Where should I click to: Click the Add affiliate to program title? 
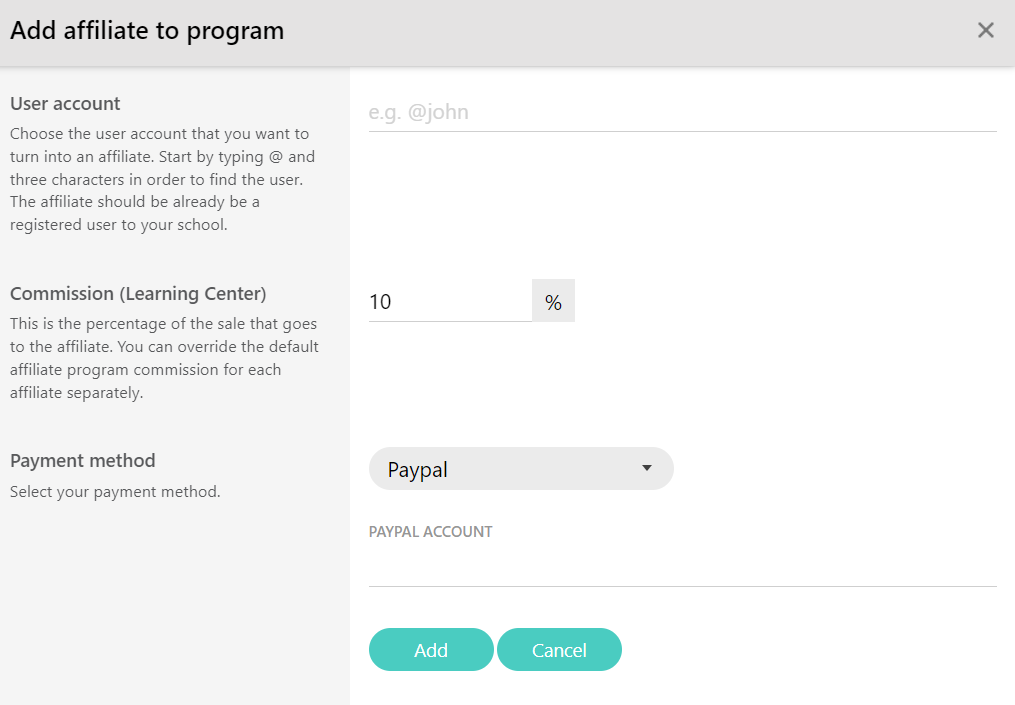[147, 30]
